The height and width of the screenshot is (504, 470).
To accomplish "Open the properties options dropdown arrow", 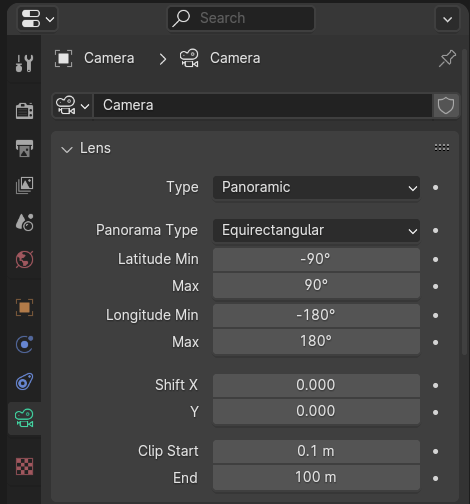I will tap(447, 19).
